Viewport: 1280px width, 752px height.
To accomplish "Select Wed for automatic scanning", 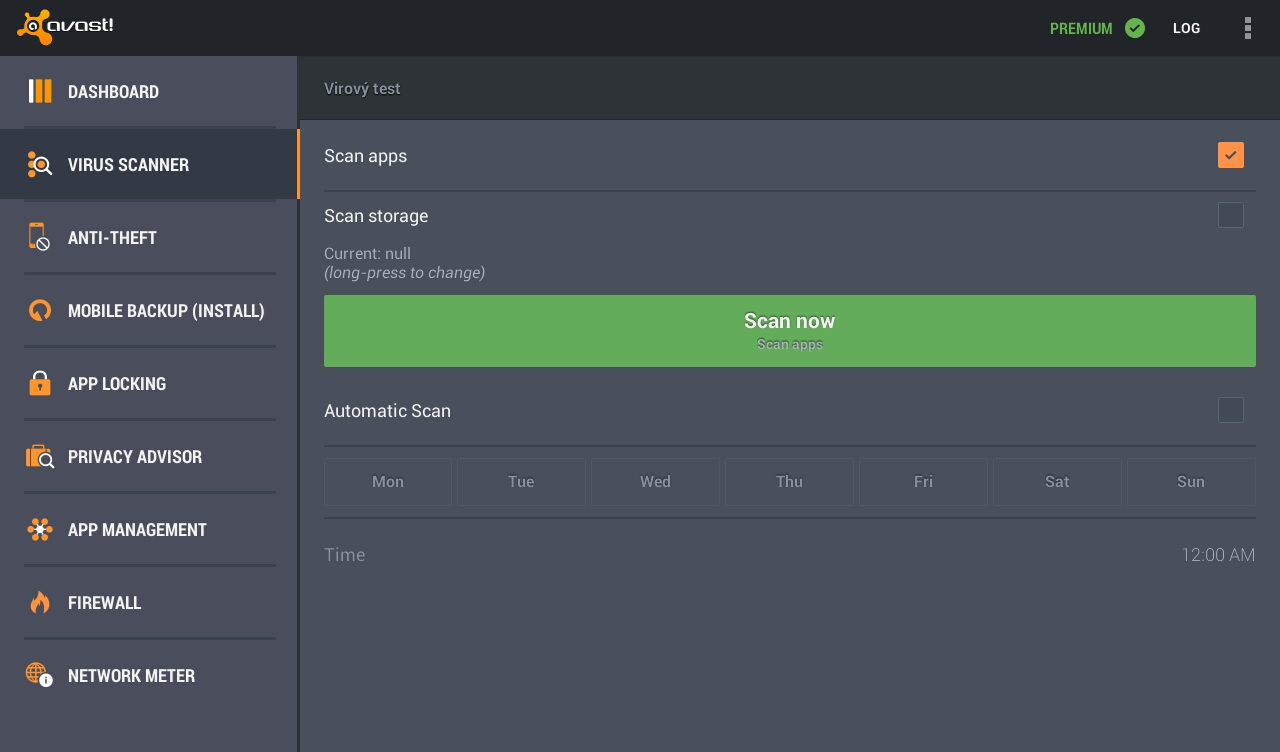I will pos(655,481).
